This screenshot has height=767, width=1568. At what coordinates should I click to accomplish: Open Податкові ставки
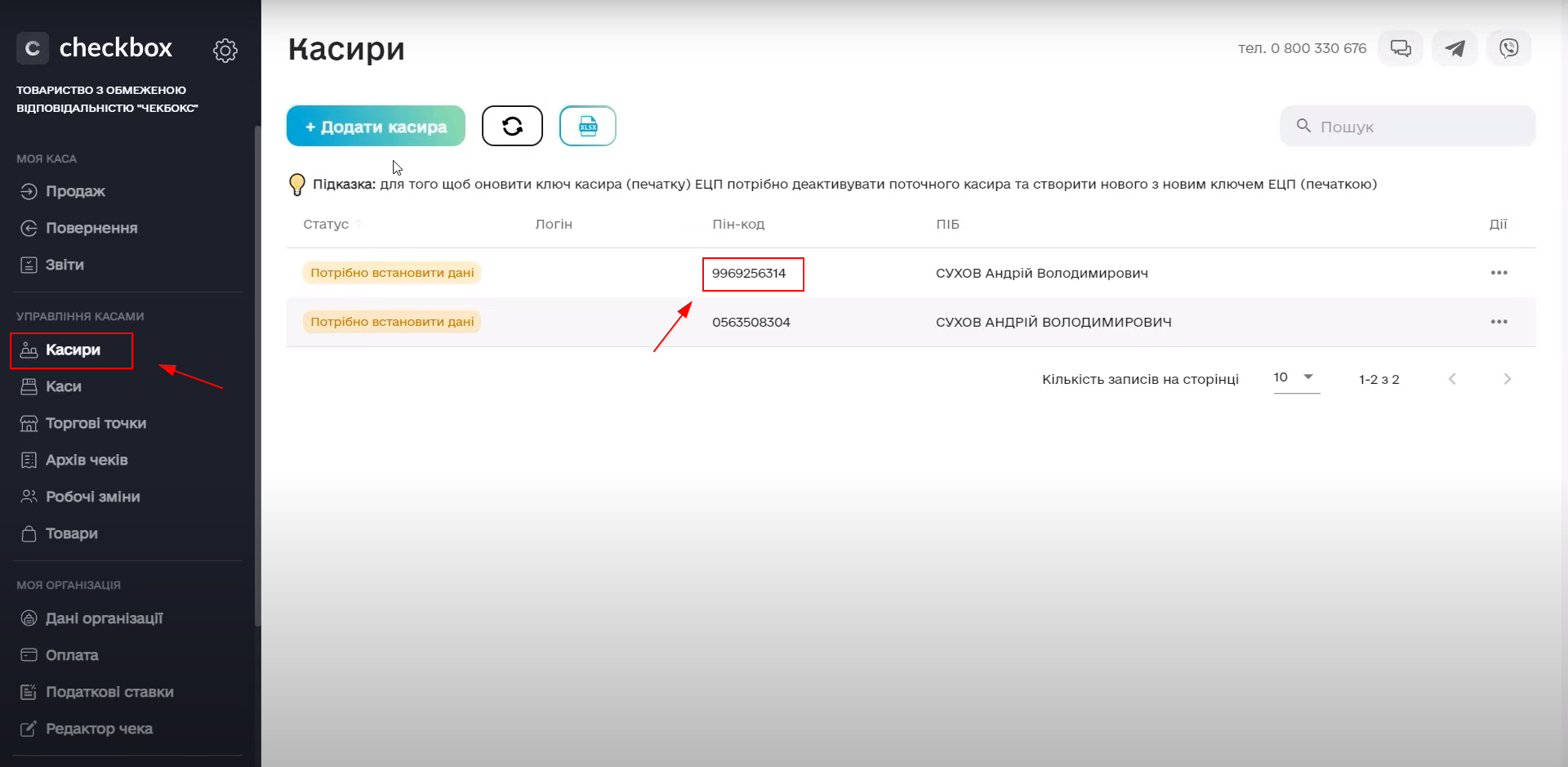96,692
